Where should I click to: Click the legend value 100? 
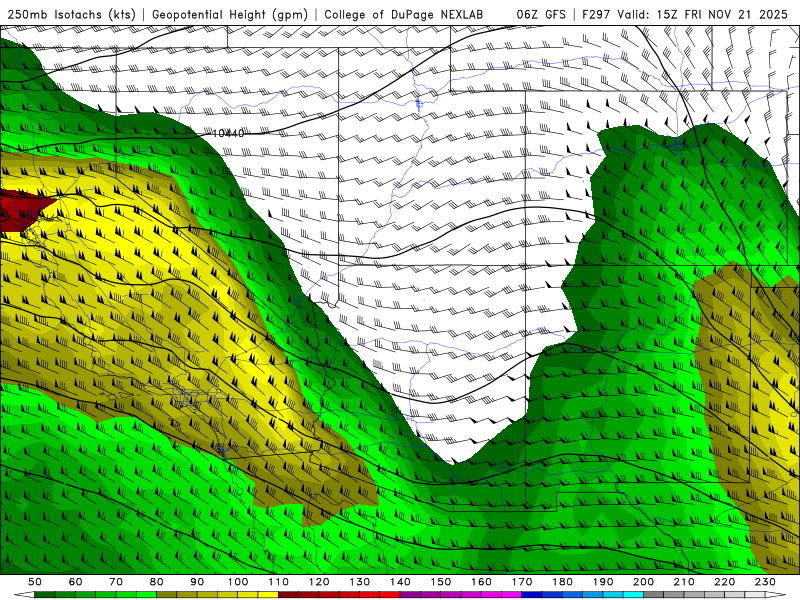(x=238, y=582)
